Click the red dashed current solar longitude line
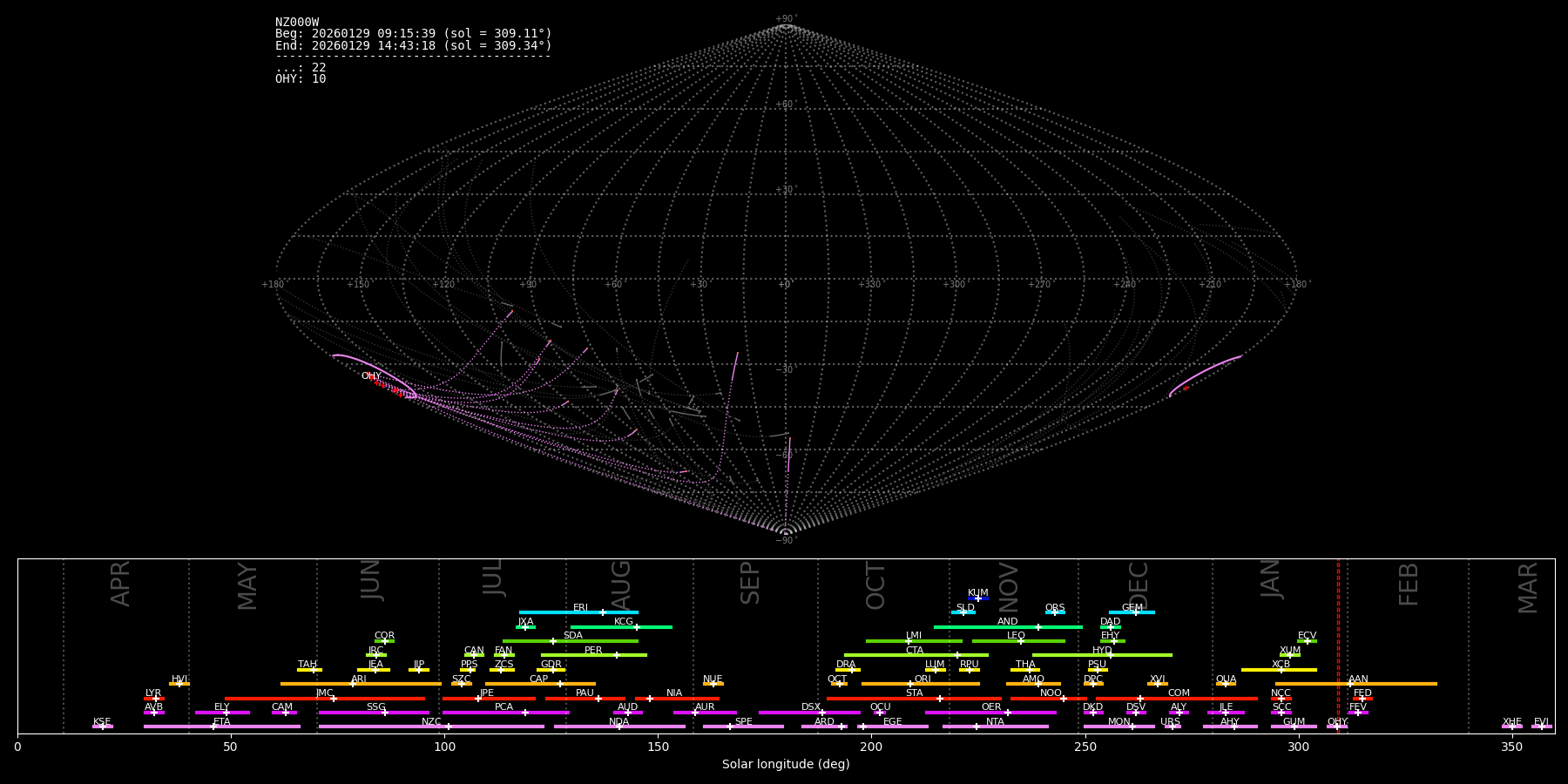 click(x=1338, y=645)
